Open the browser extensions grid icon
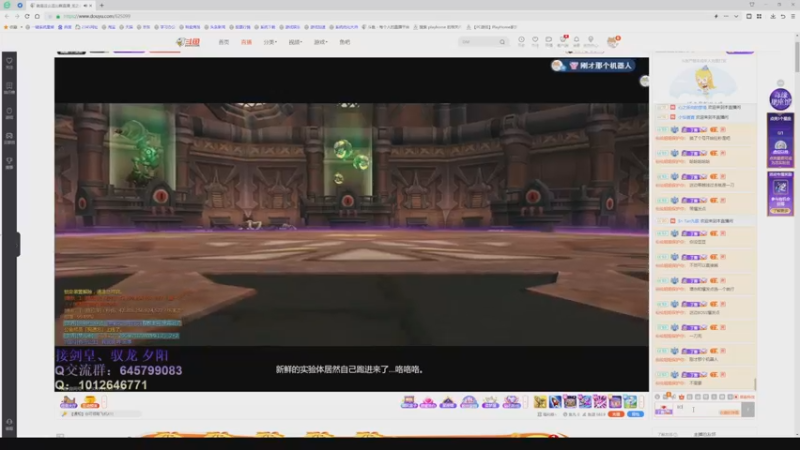This screenshot has height=450, width=800. click(x=759, y=16)
